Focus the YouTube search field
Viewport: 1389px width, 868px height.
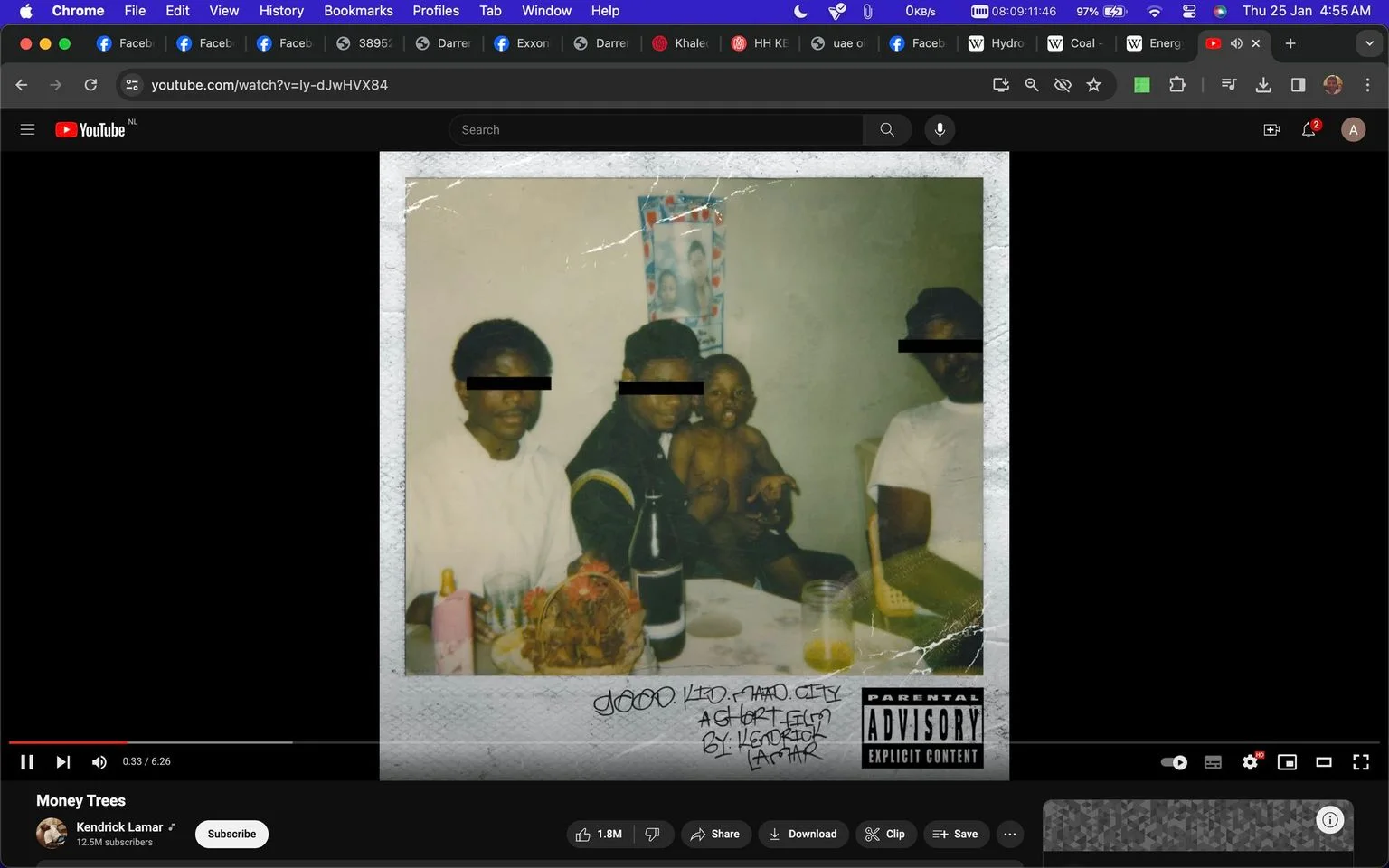click(x=656, y=130)
